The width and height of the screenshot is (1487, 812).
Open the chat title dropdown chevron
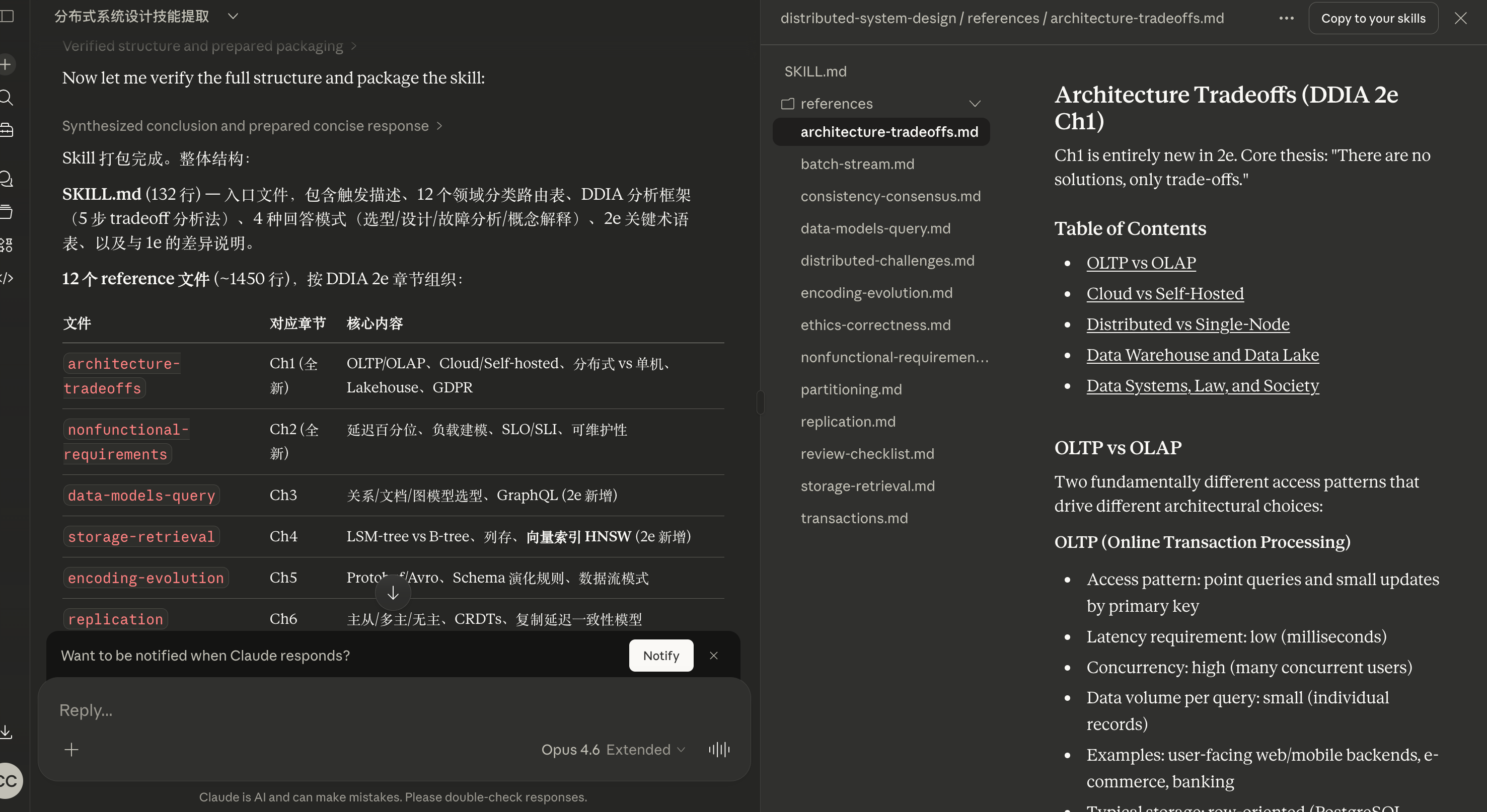[233, 16]
